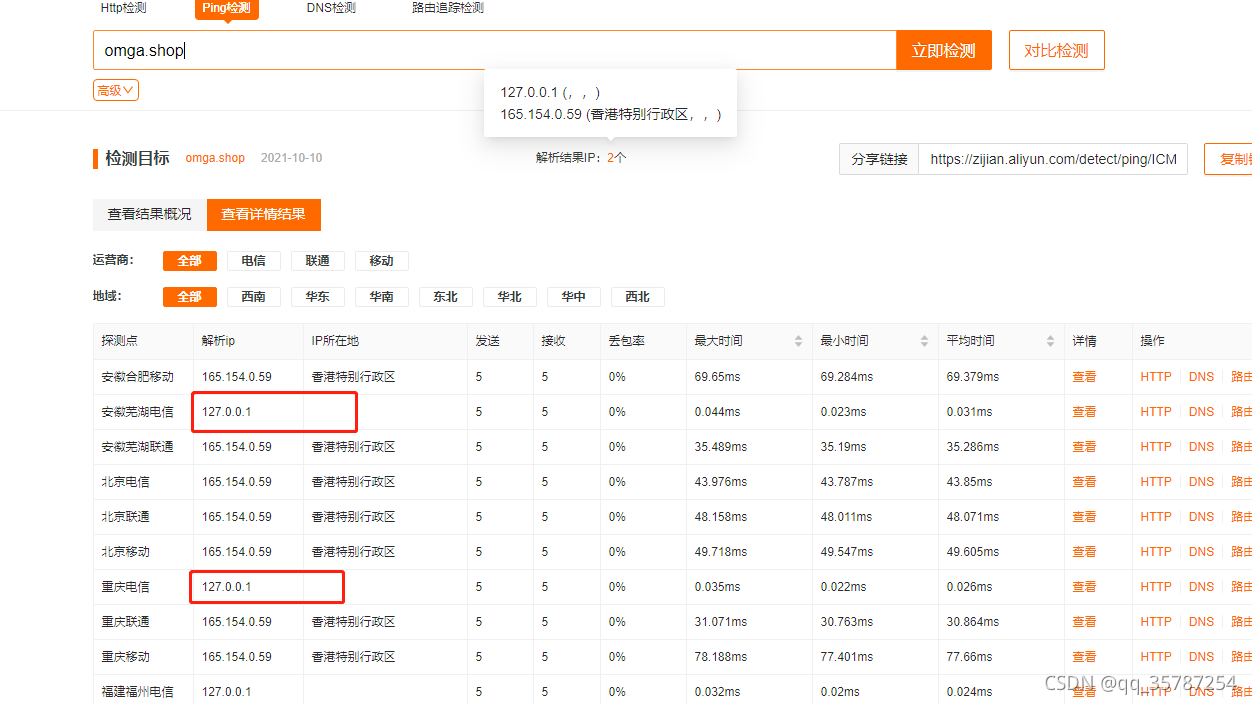
Task: Expand the 高级 advanced options
Action: [x=116, y=90]
